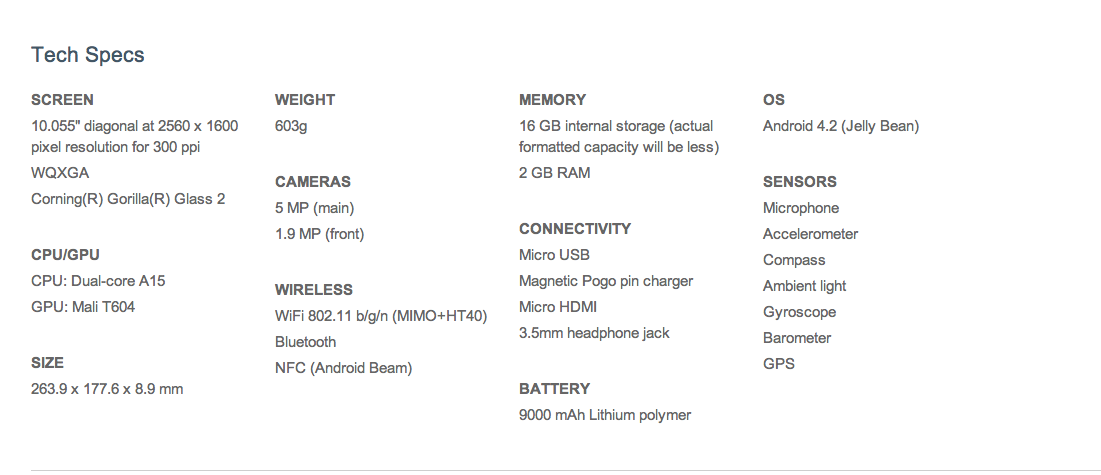Click the 2 GB RAM line
This screenshot has width=1101, height=475.
(x=555, y=173)
